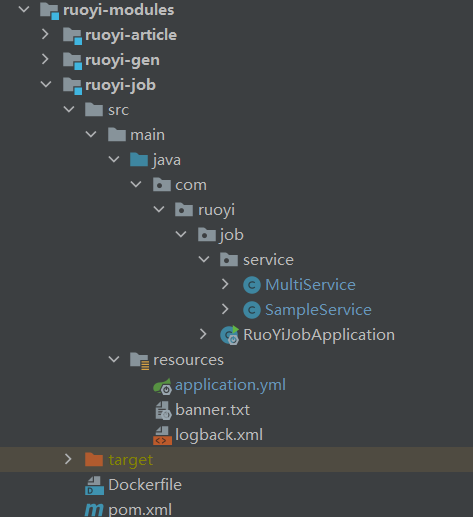Expand the SampleService class members

click(225, 309)
